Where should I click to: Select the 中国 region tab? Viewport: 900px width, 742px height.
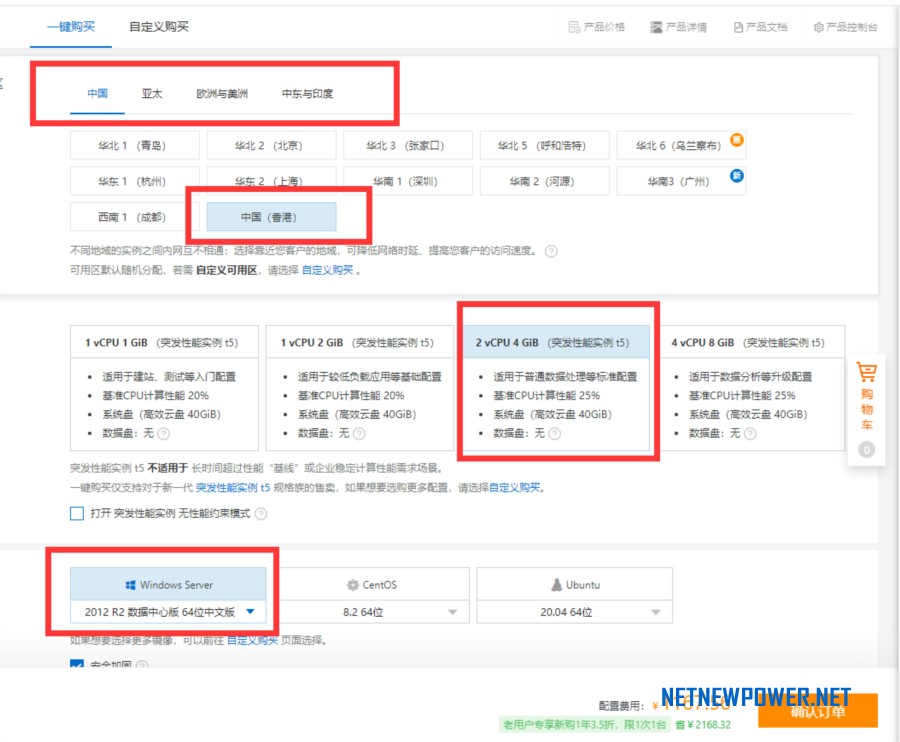(98, 94)
